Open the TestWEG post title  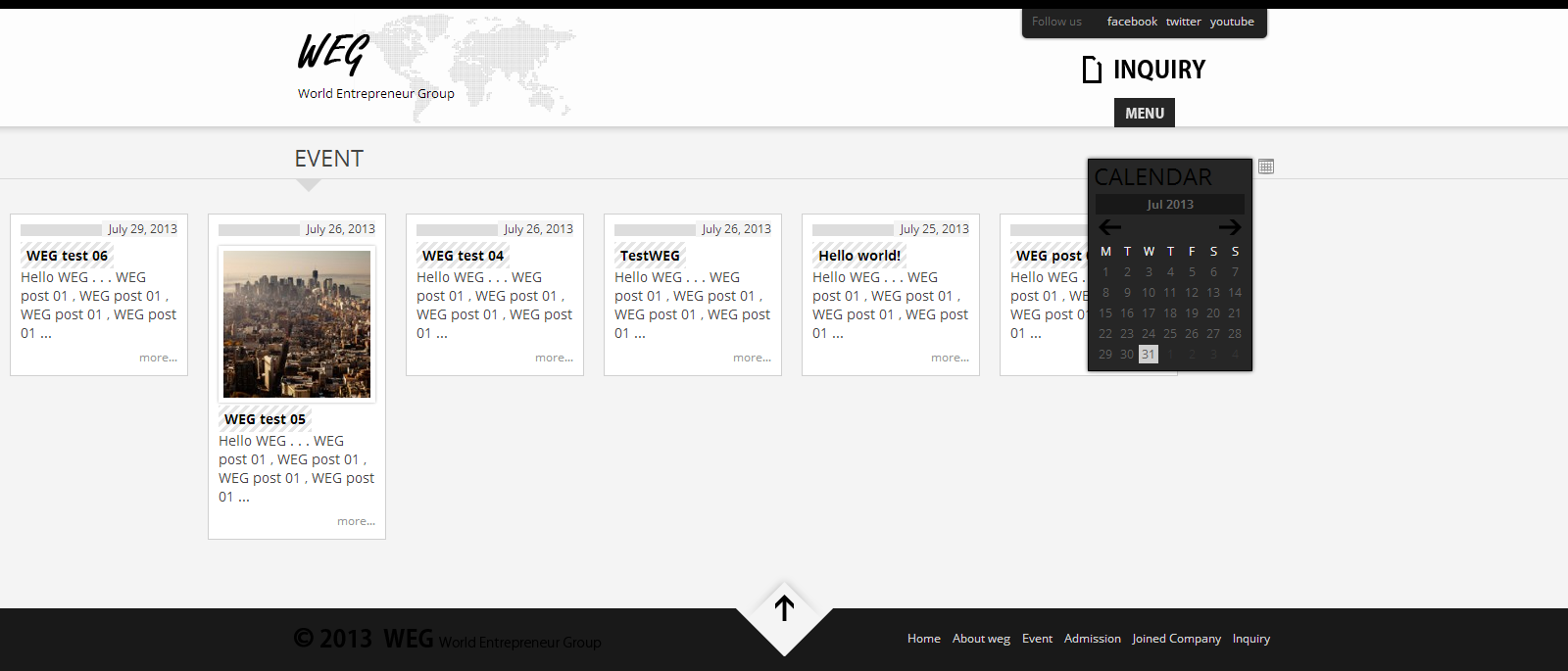point(650,256)
